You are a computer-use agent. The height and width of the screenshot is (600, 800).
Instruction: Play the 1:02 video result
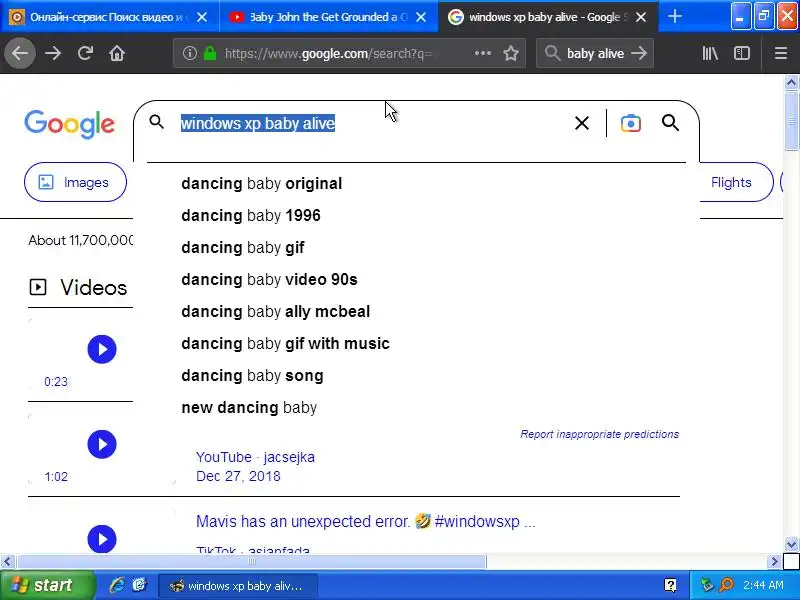pos(102,444)
